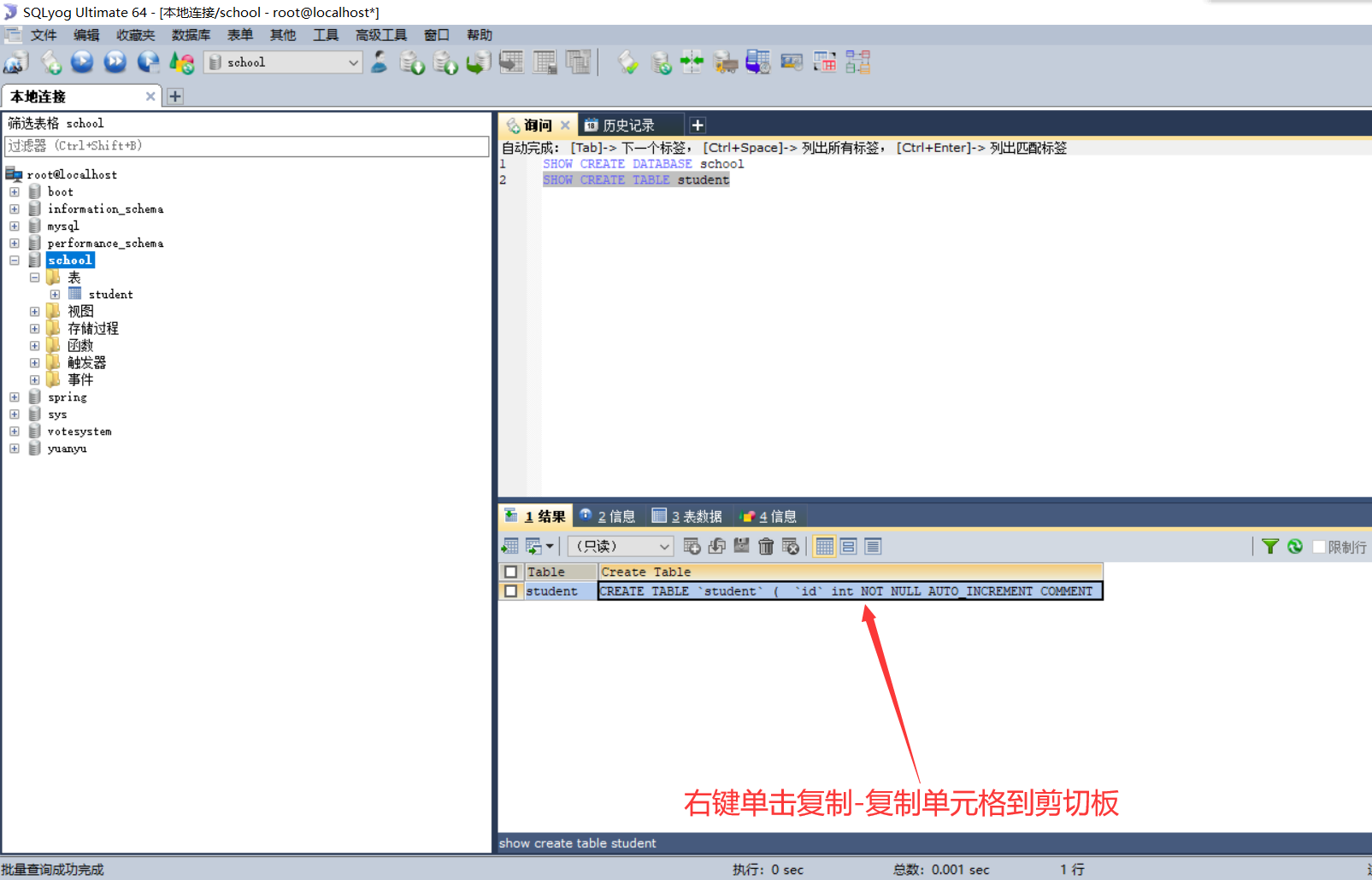Click line 2 in the query editor
This screenshot has width=1372, height=880.
click(x=636, y=180)
